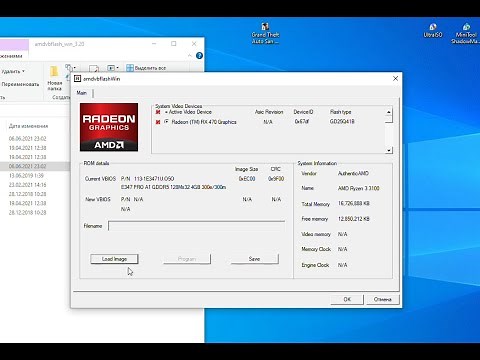Switch to the Main tab
Screen dimensions: 480x360
coord(82,93)
